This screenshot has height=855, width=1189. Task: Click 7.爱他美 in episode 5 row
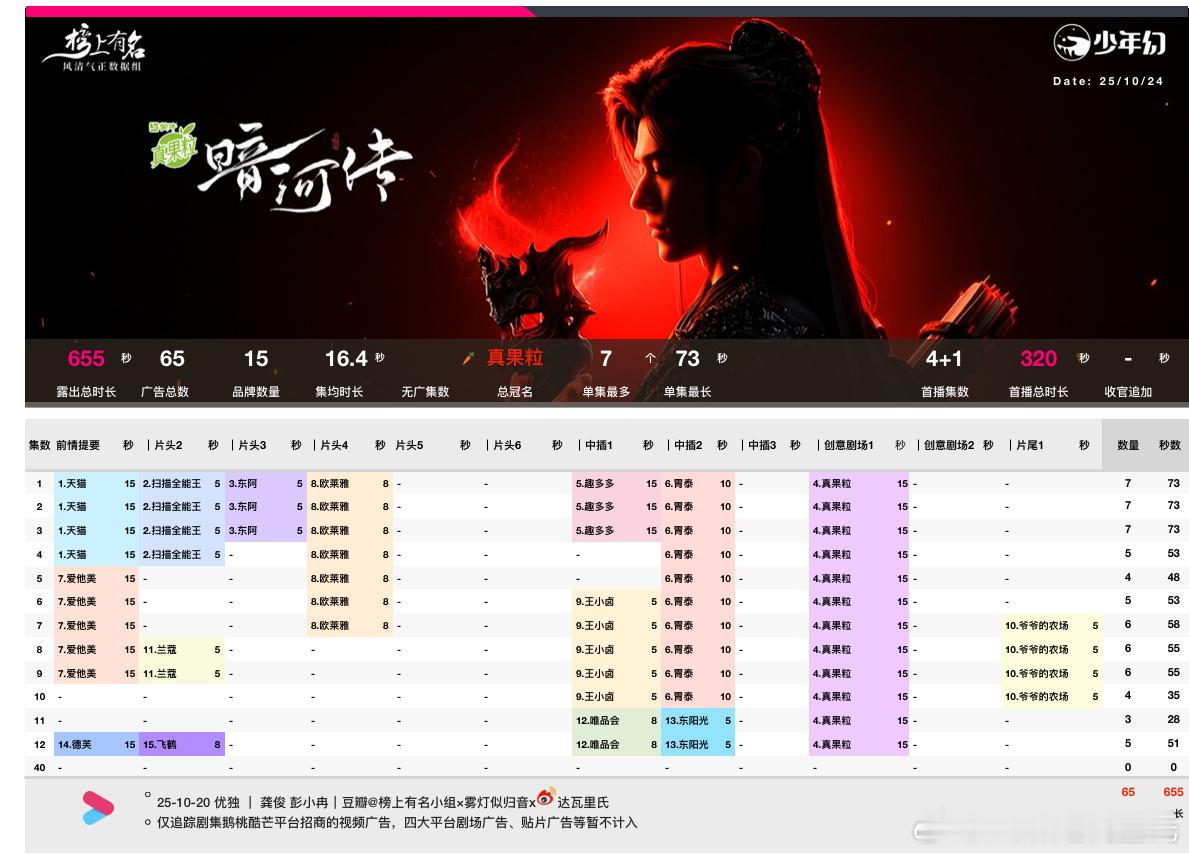77,578
